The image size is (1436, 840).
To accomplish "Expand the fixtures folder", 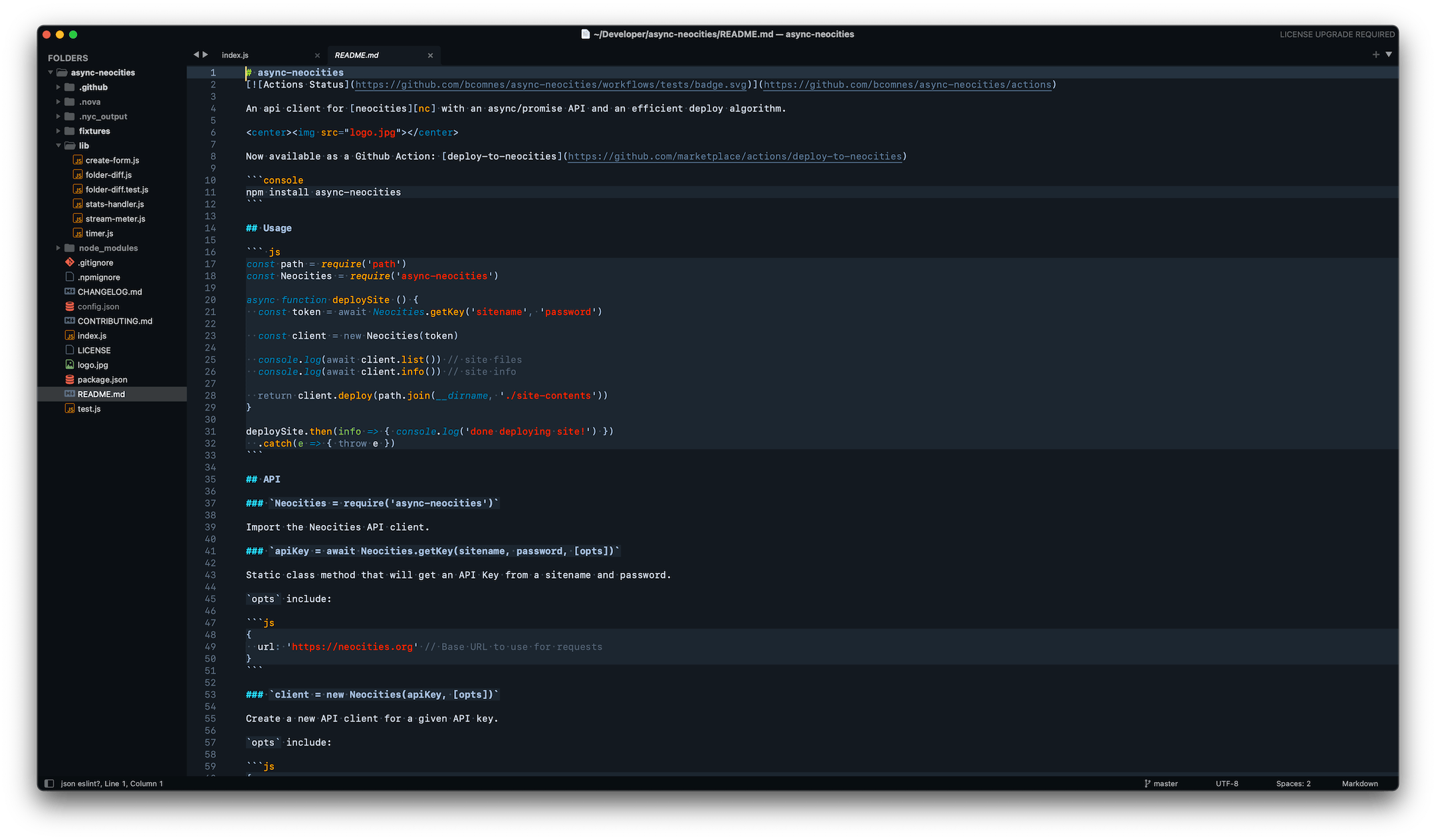I will pos(59,131).
